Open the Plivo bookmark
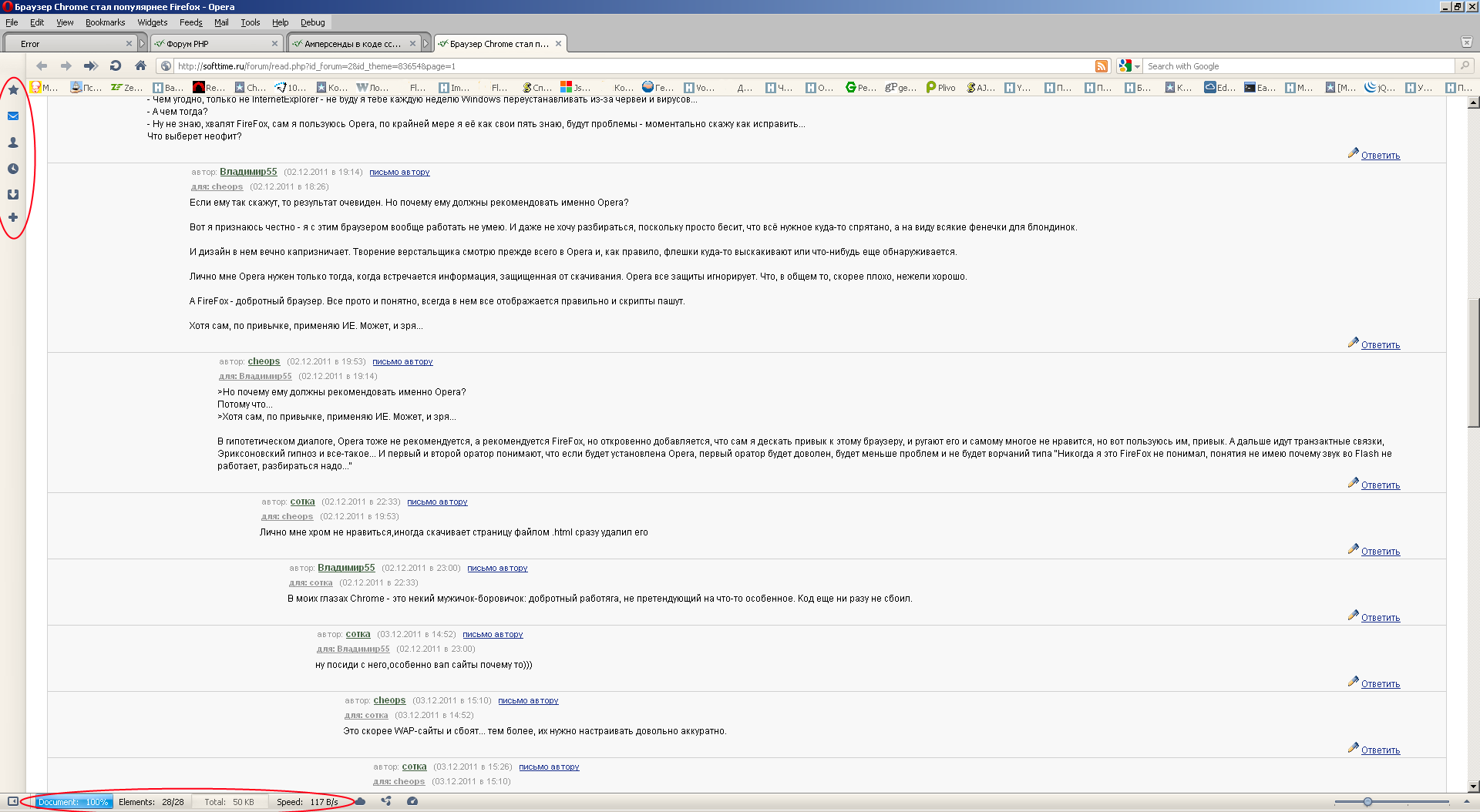This screenshot has width=1480, height=812. pos(941,88)
